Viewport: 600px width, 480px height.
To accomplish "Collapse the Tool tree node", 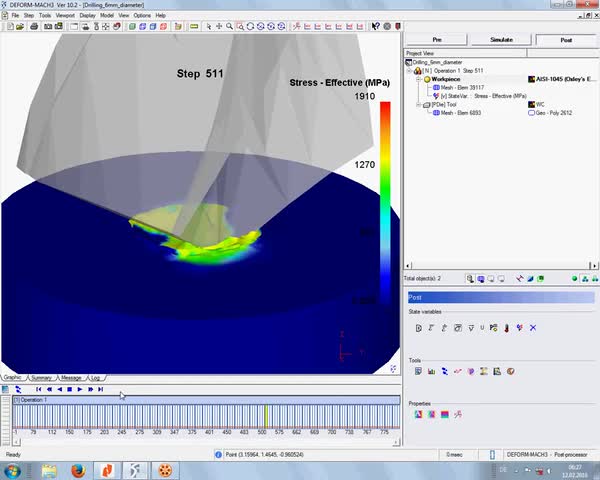I will coord(417,104).
